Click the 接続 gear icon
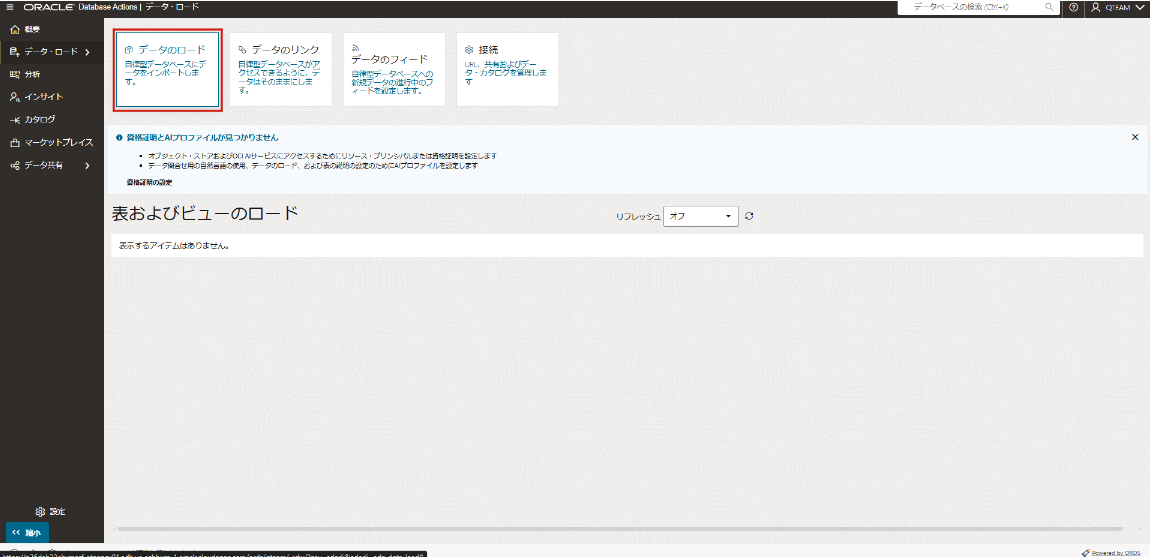This screenshot has height=557, width=1150. coord(469,49)
